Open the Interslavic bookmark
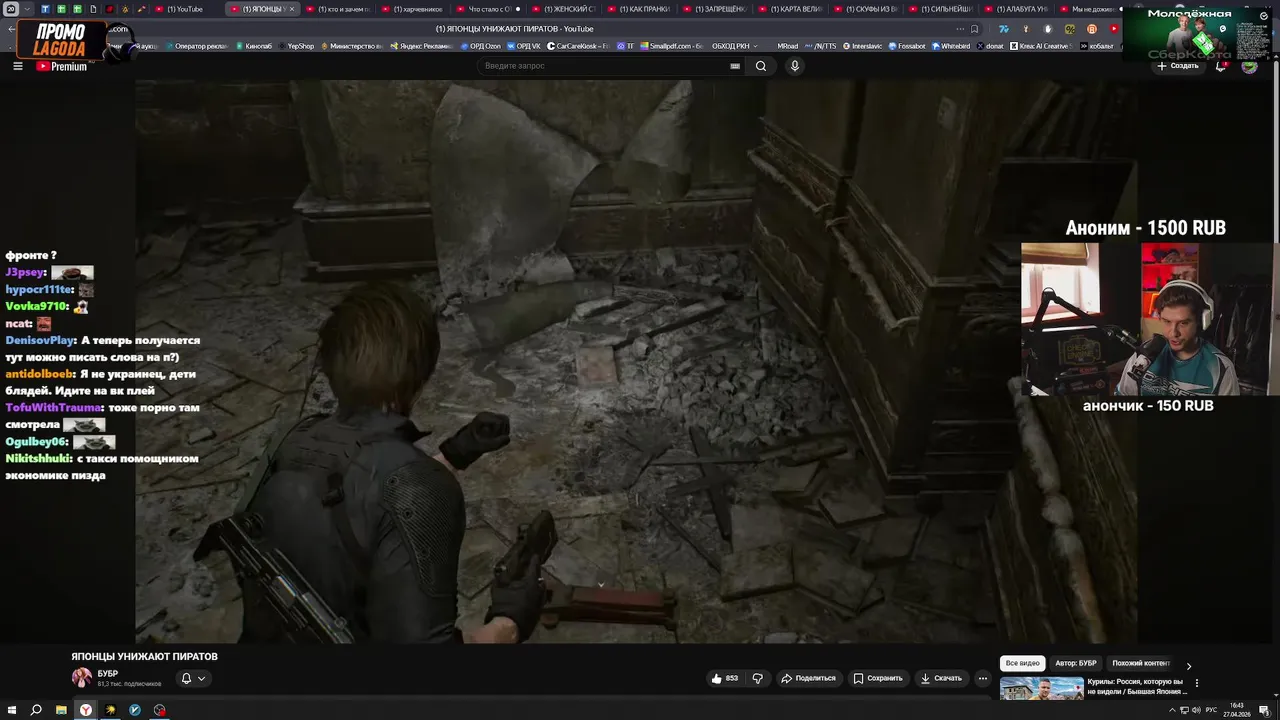The height and width of the screenshot is (720, 1280). 863,46
